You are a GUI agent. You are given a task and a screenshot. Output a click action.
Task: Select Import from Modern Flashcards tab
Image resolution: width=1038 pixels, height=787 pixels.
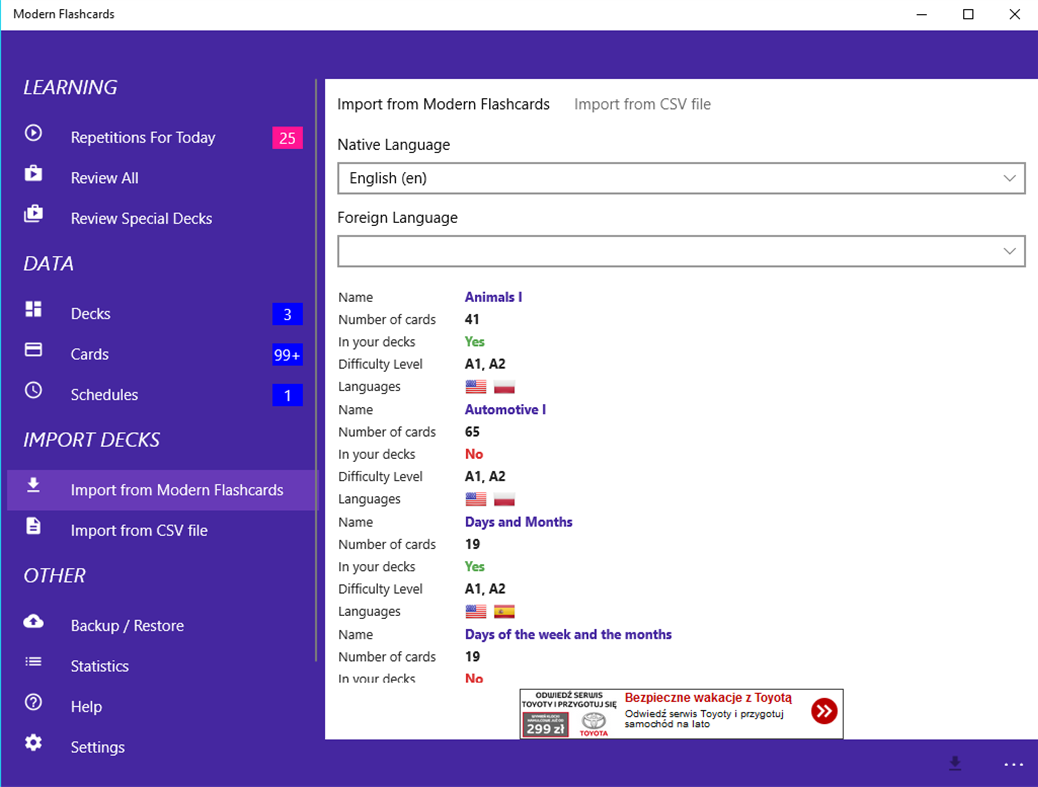click(444, 104)
